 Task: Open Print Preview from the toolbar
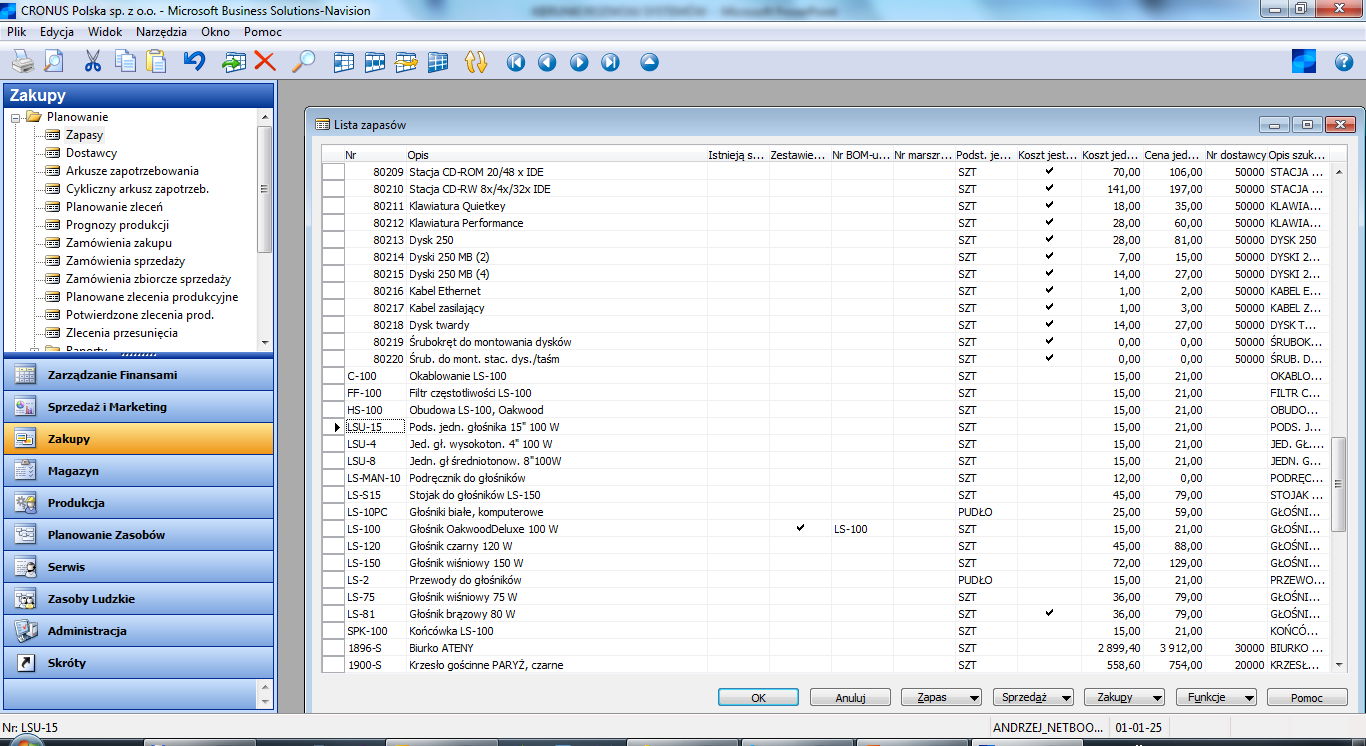[x=52, y=62]
